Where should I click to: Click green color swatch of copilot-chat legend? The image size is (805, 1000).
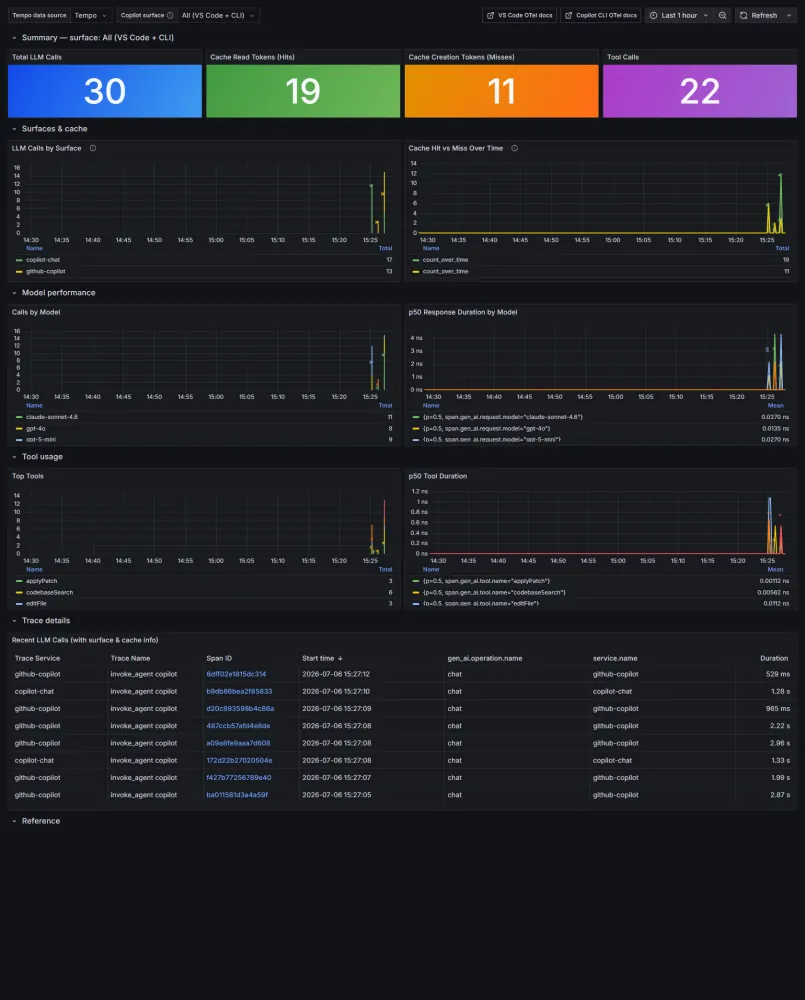point(19,260)
